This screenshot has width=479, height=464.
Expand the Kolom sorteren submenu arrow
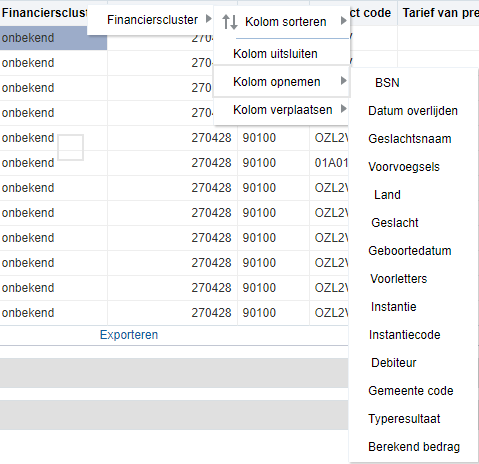tap(344, 21)
